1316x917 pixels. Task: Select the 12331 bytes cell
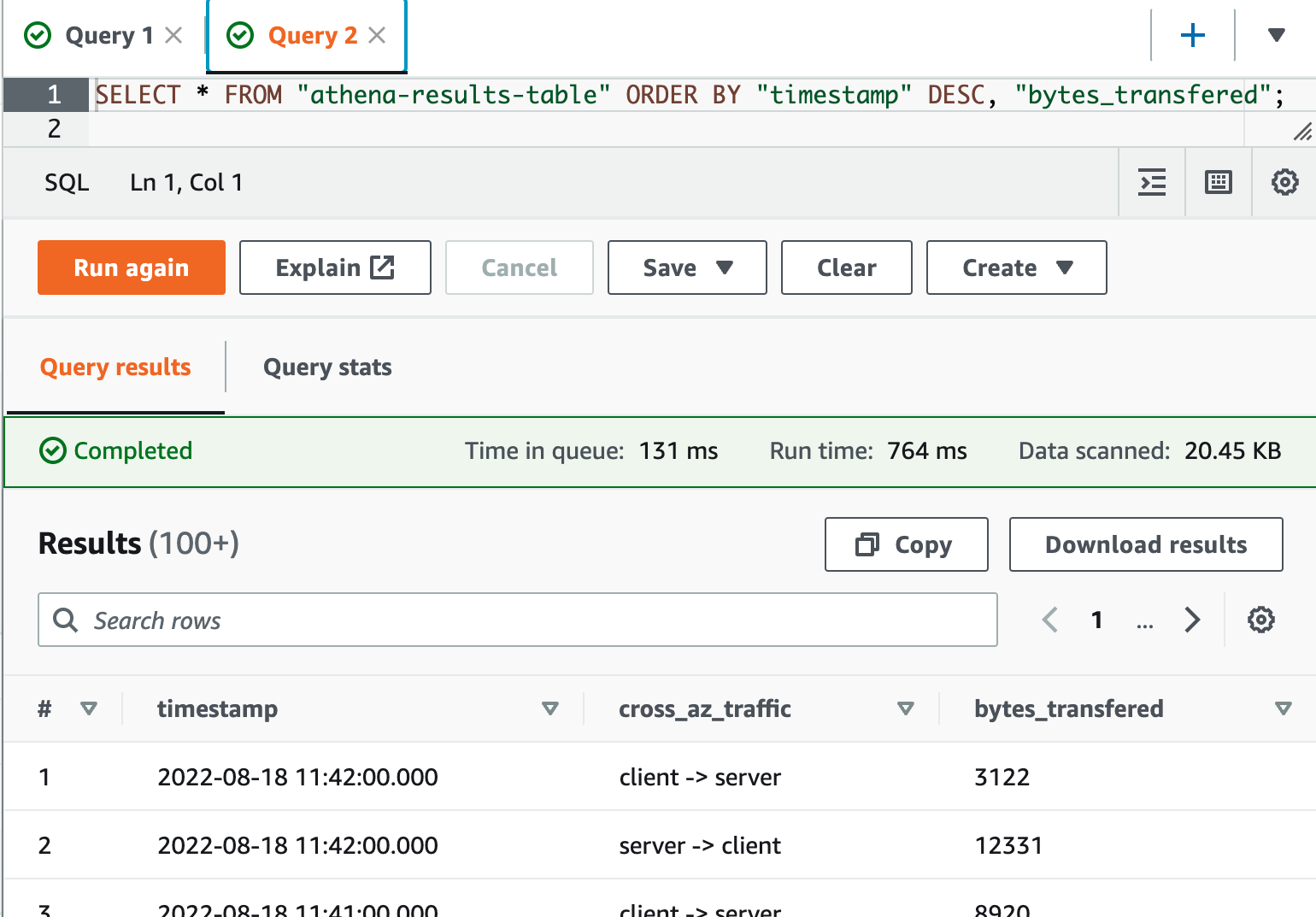(x=1008, y=845)
